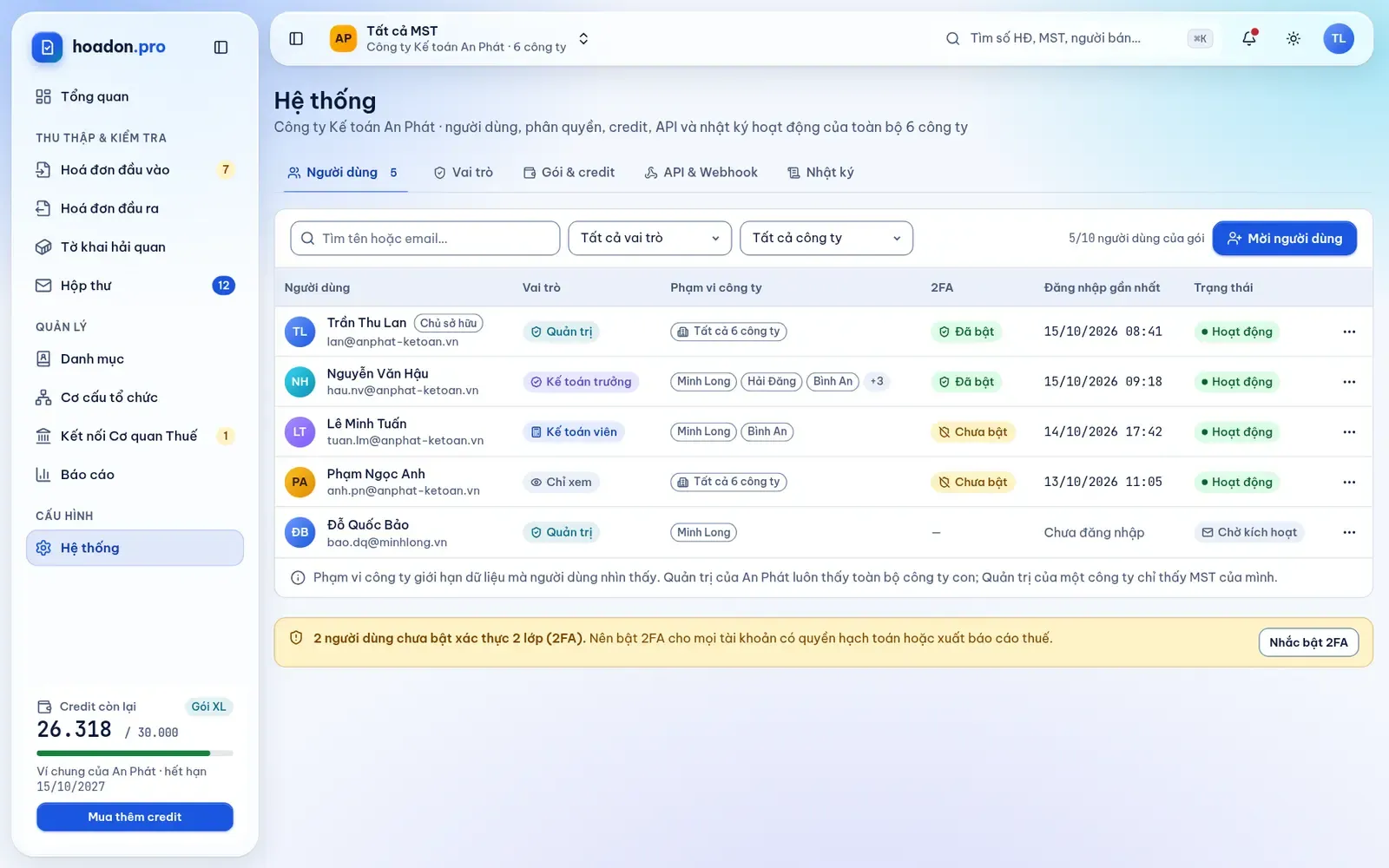
Task: Focus the Tìm tên hoặc email search field
Action: point(425,238)
